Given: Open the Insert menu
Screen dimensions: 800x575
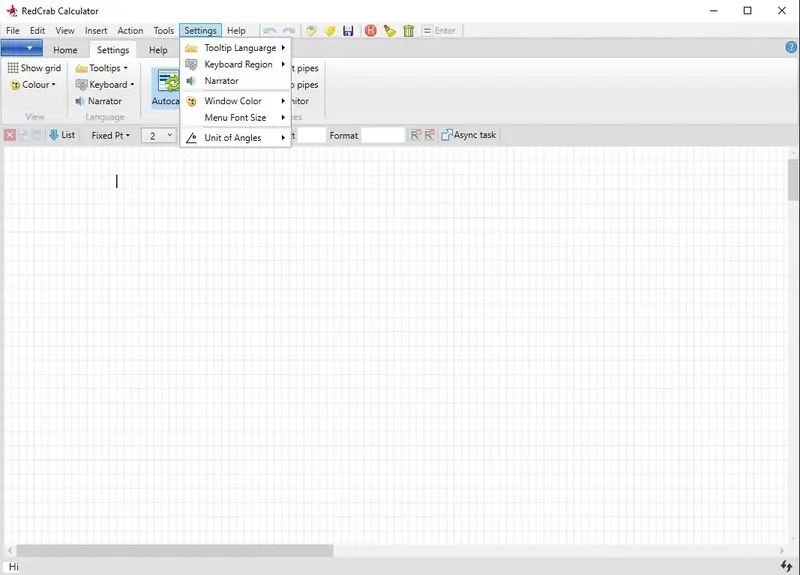Looking at the screenshot, I should click(96, 31).
